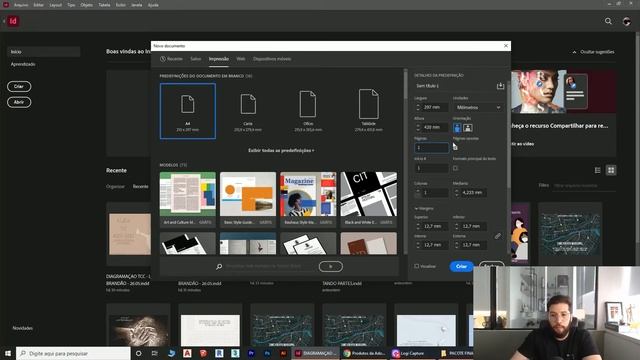Collapse the Ocultar sugestões chevron

574,52
